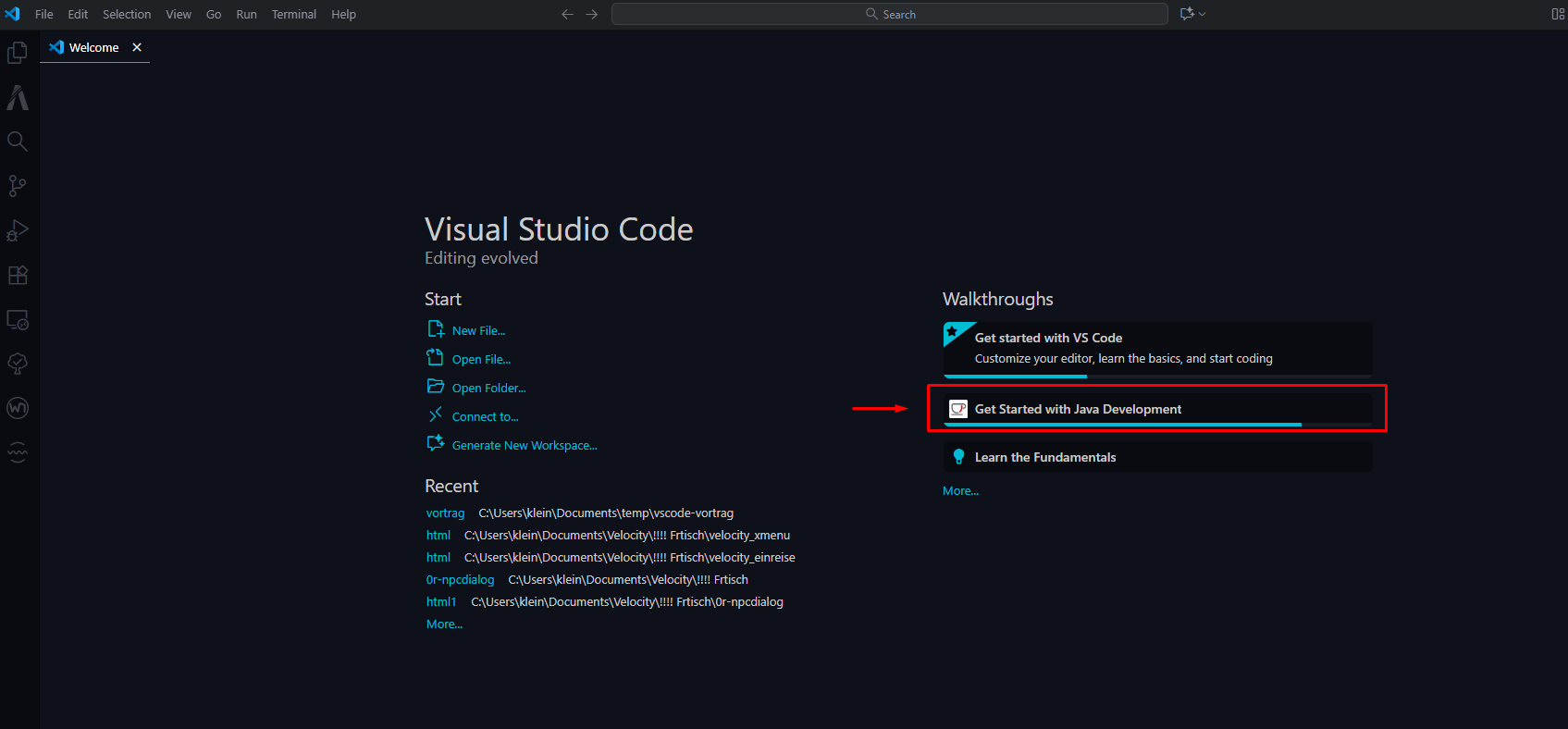
Task: Click progress bar under Java Development walkthrough
Action: [x=1157, y=425]
